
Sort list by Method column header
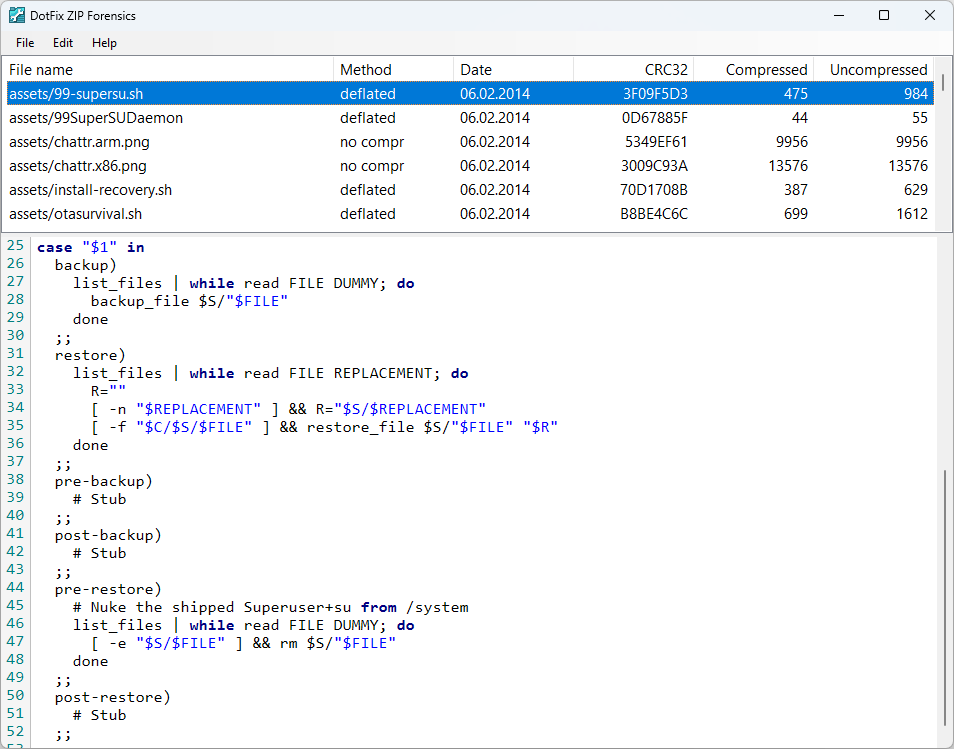point(393,69)
